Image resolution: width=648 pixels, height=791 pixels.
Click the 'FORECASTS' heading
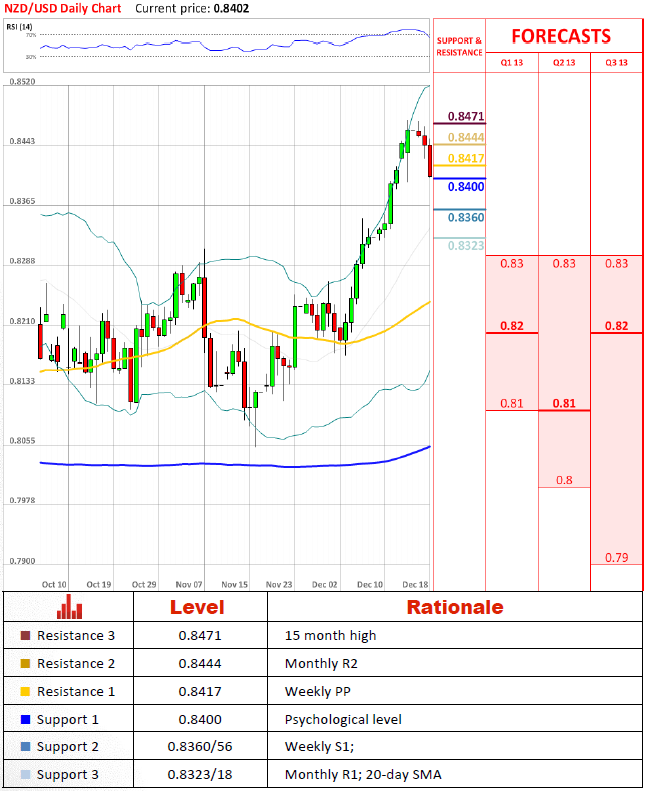pos(561,36)
